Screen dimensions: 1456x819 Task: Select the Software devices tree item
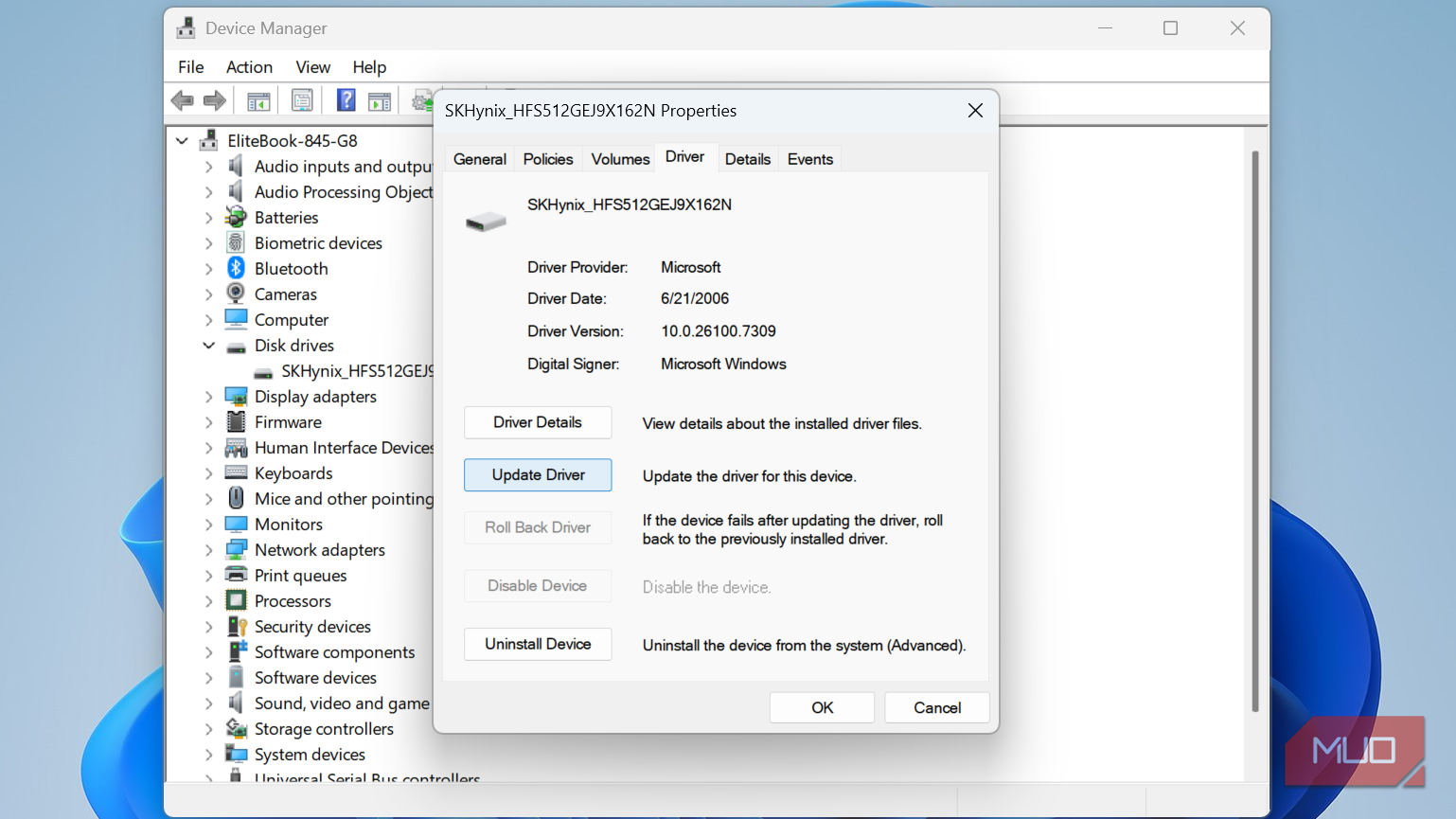(x=315, y=678)
